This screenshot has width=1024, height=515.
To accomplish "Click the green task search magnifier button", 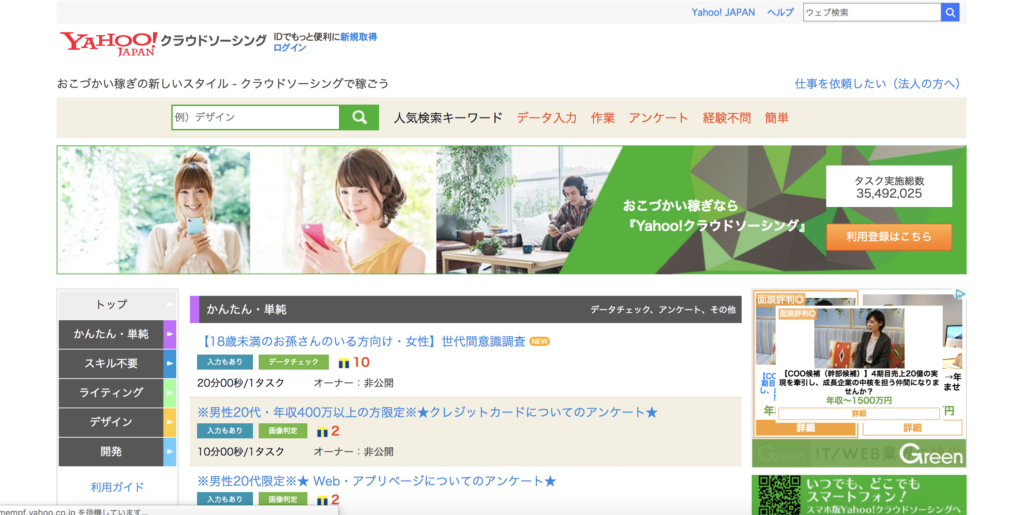I will tap(359, 117).
